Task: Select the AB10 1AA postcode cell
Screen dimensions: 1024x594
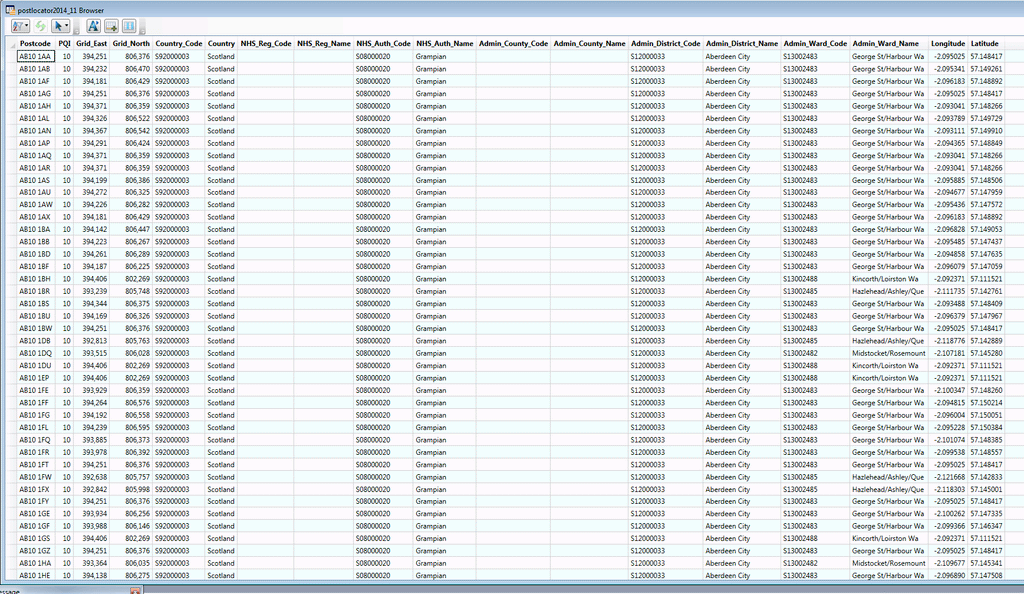Action: pos(35,56)
